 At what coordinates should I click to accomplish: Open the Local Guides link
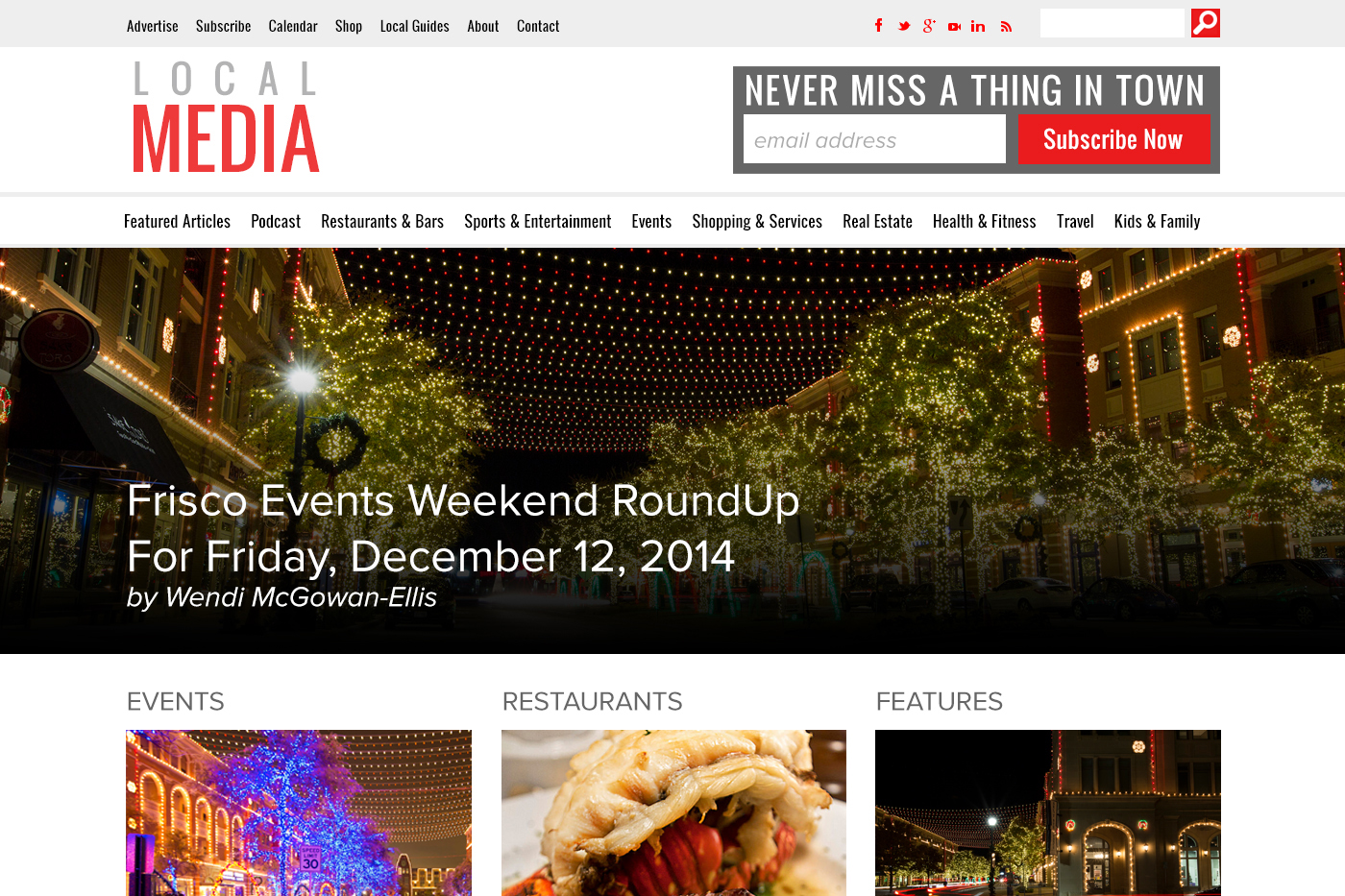coord(415,26)
